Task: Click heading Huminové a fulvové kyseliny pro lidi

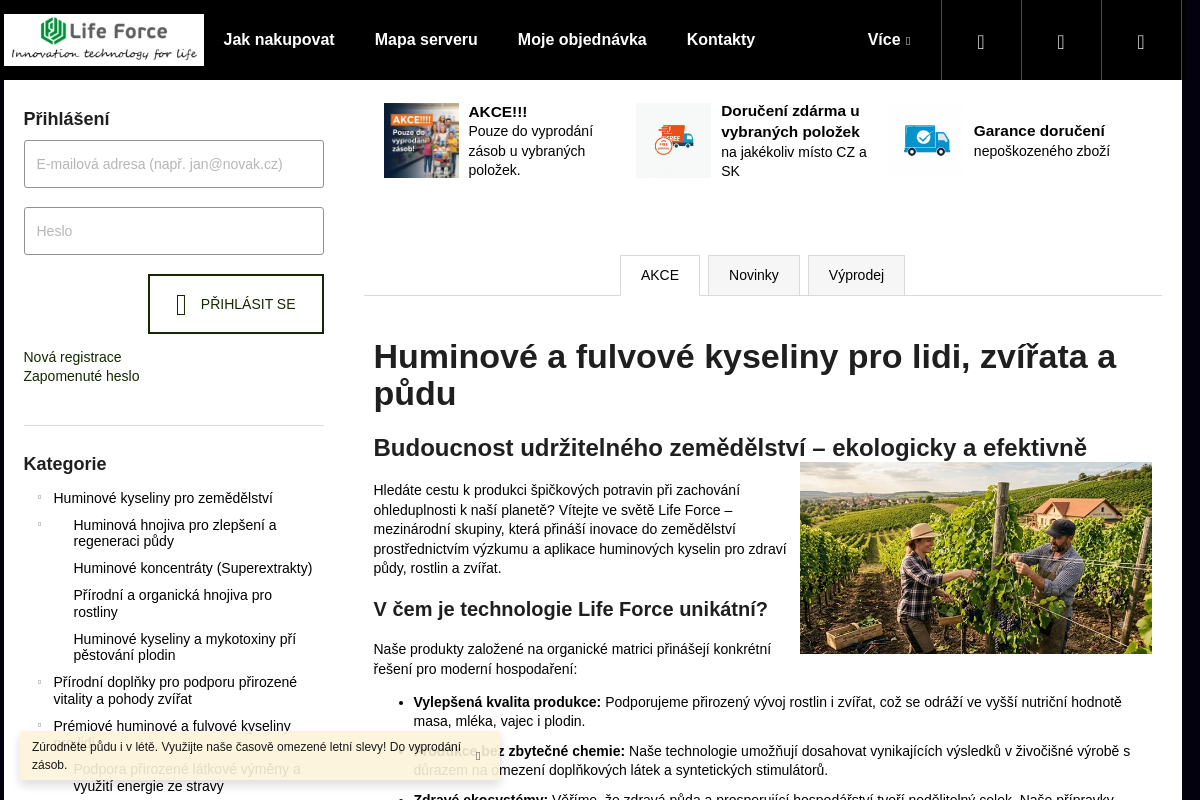Action: pos(745,374)
